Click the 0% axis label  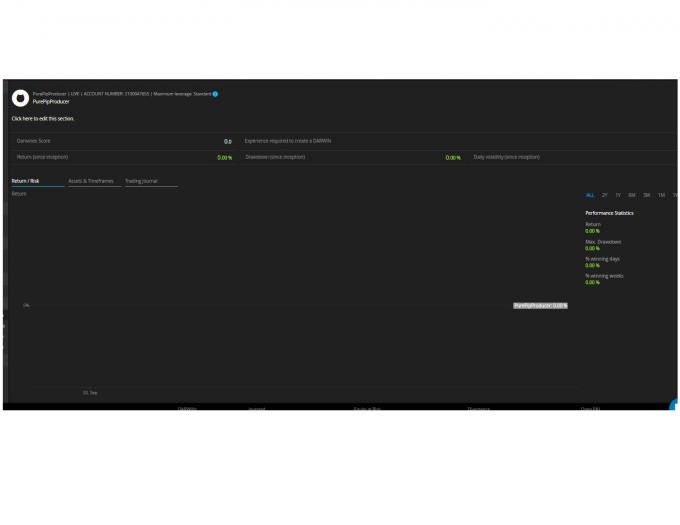point(26,306)
